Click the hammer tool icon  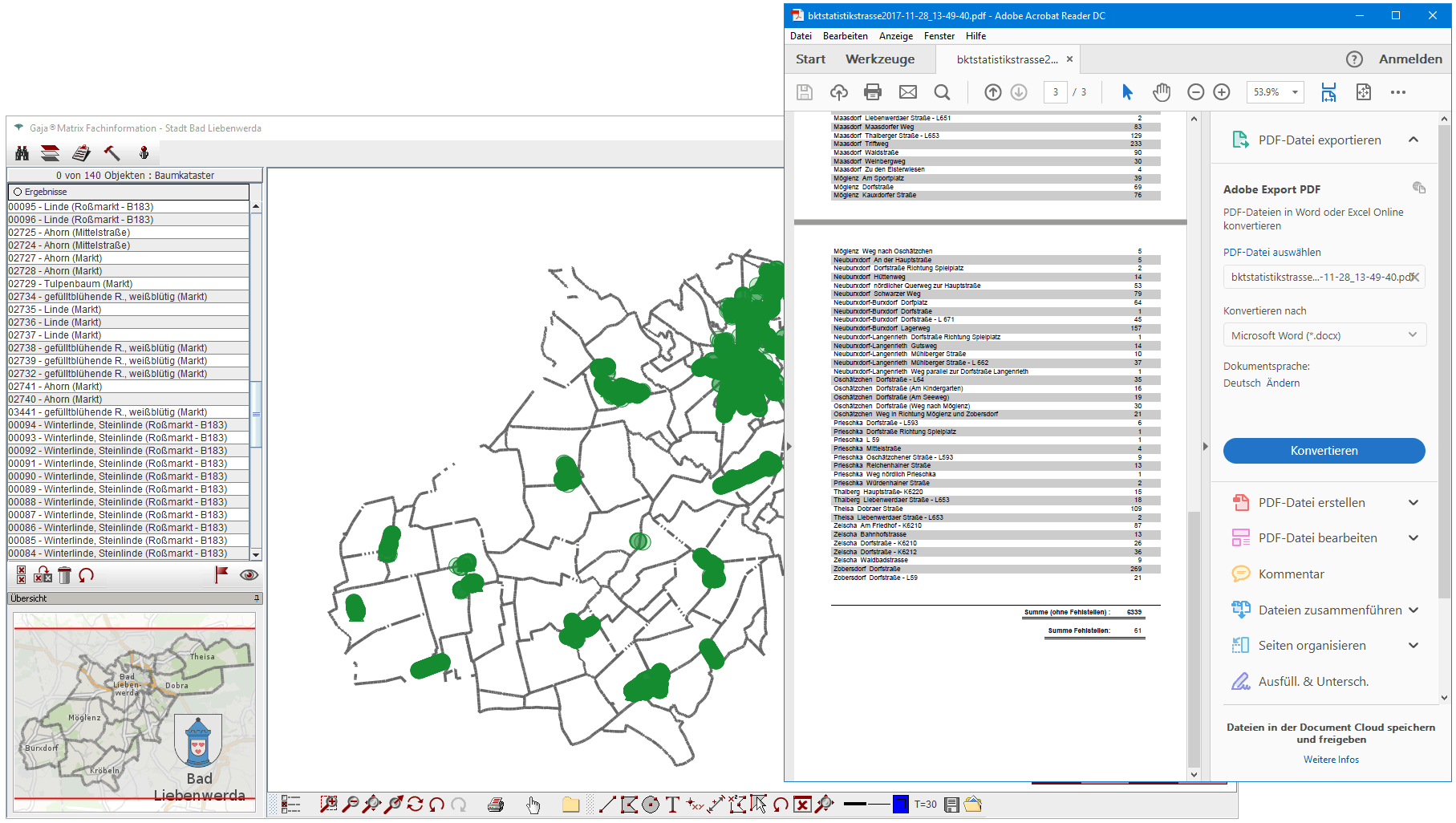pyautogui.click(x=112, y=152)
